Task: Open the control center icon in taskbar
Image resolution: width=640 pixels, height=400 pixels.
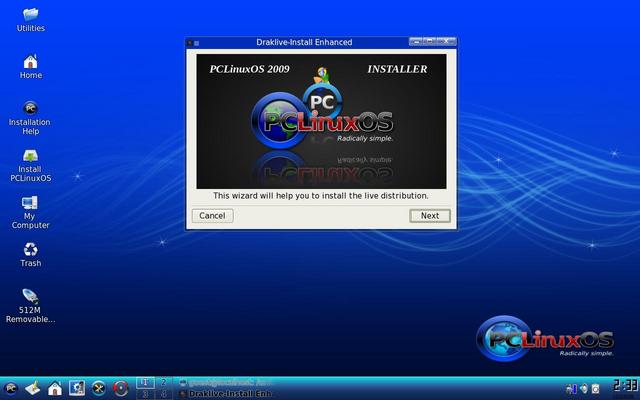Action: (x=77, y=388)
